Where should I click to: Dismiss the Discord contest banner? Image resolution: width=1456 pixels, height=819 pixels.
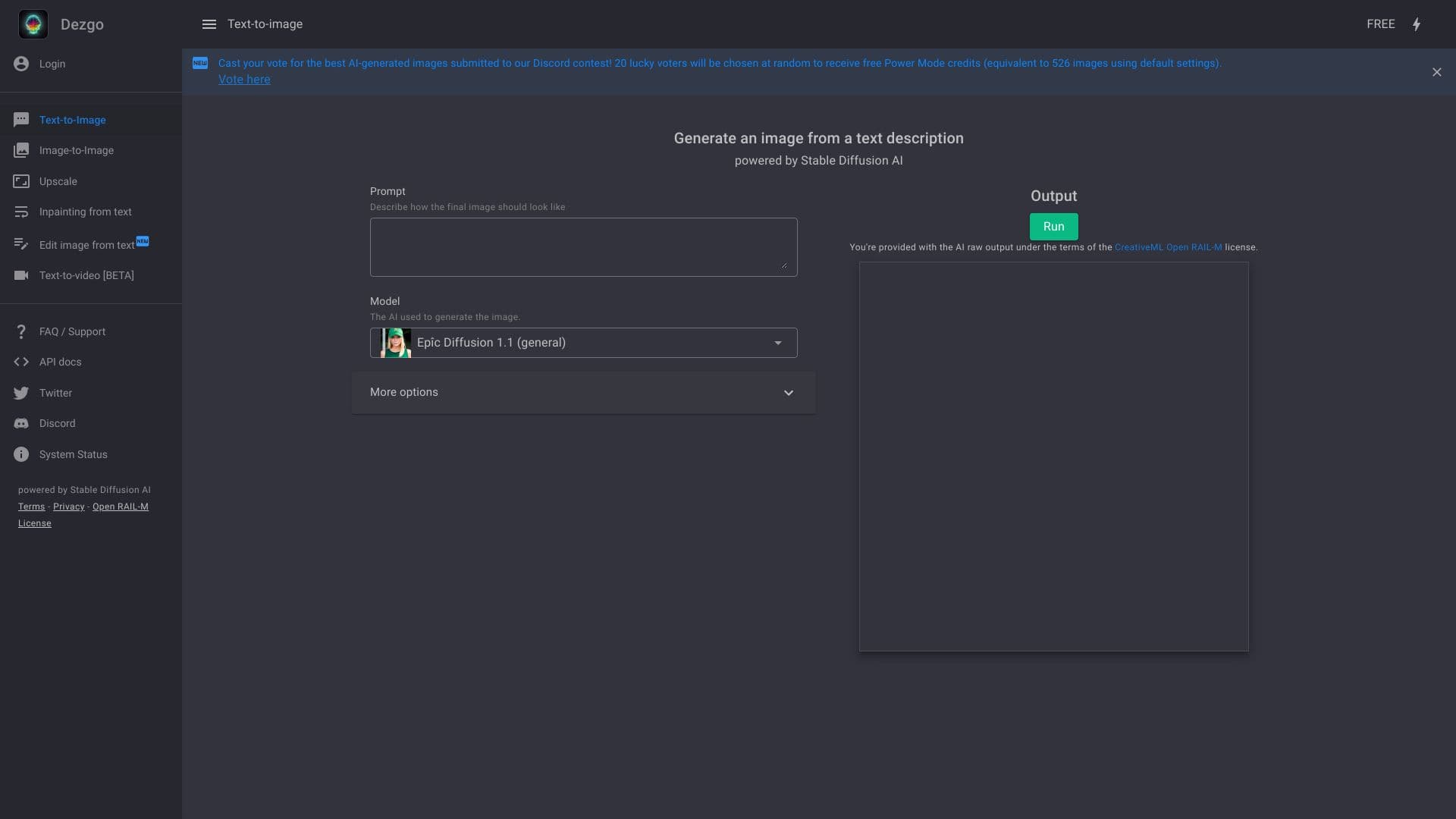point(1437,71)
